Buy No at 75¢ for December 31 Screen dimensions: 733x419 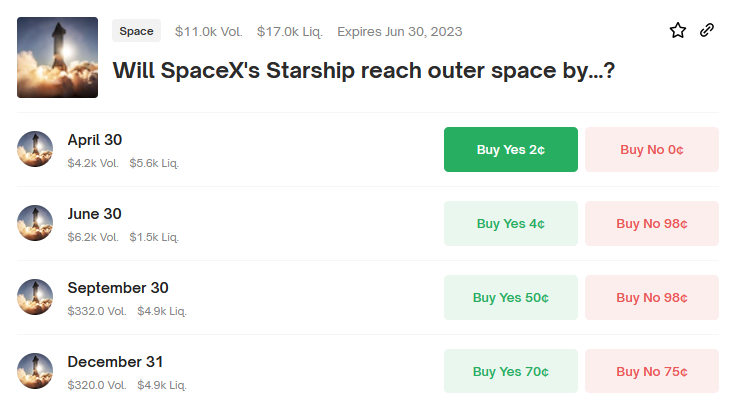click(x=652, y=371)
